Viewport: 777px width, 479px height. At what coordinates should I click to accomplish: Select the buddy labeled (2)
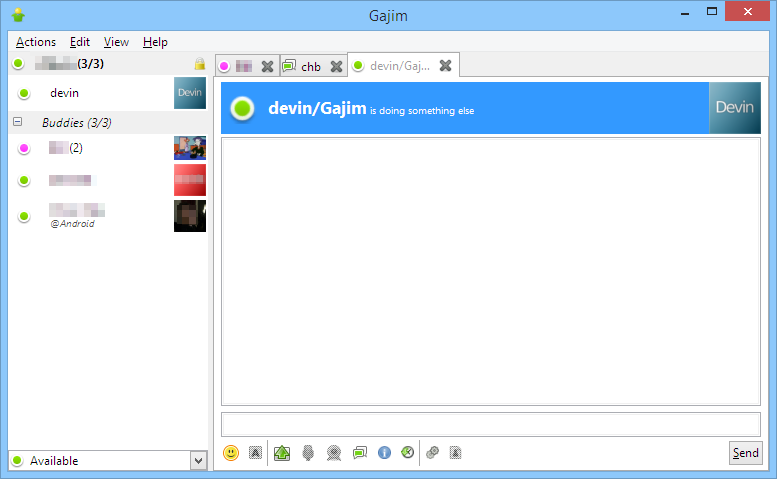tap(108, 148)
